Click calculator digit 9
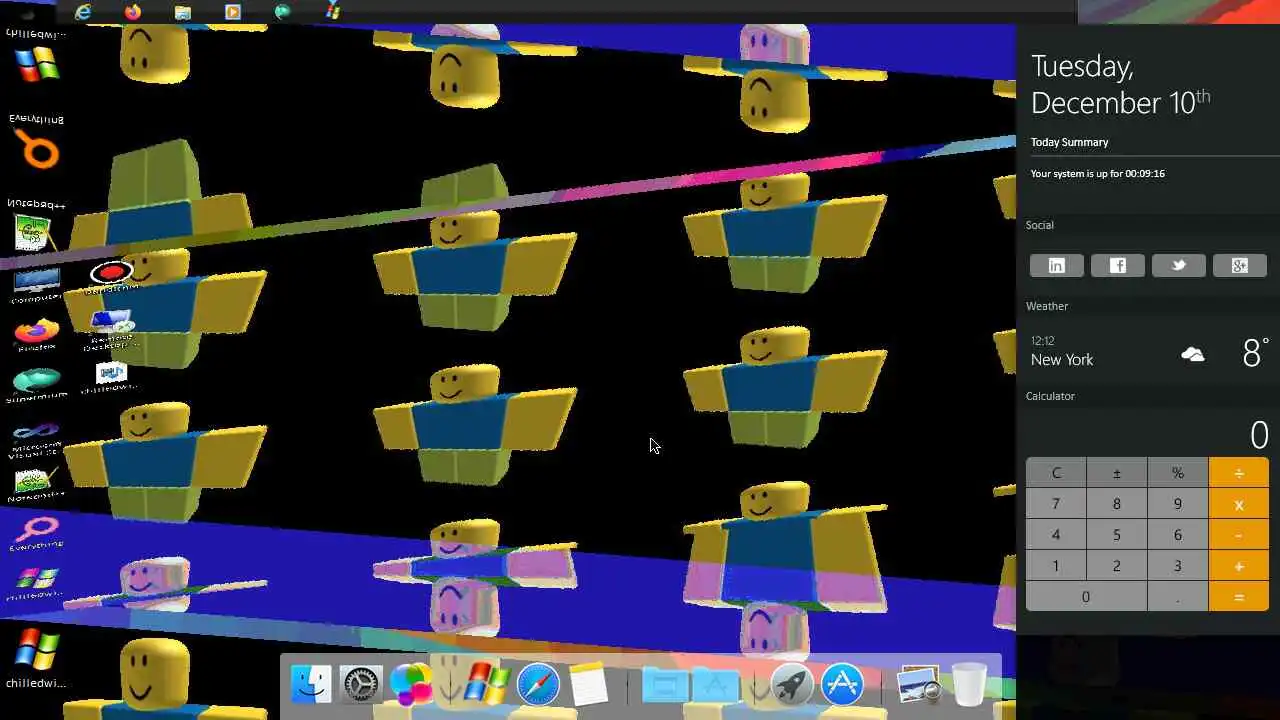 (1178, 504)
